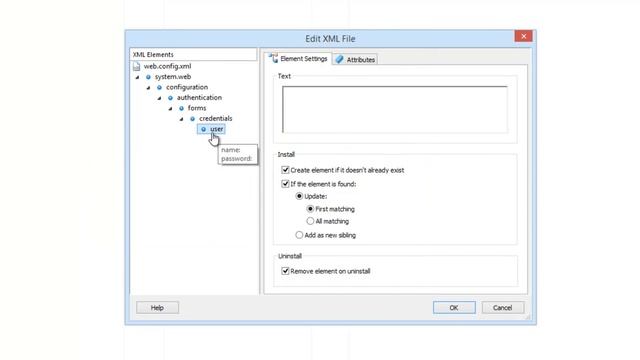The width and height of the screenshot is (640, 360).
Task: Select web.config.xml in the tree
Action: (x=167, y=66)
